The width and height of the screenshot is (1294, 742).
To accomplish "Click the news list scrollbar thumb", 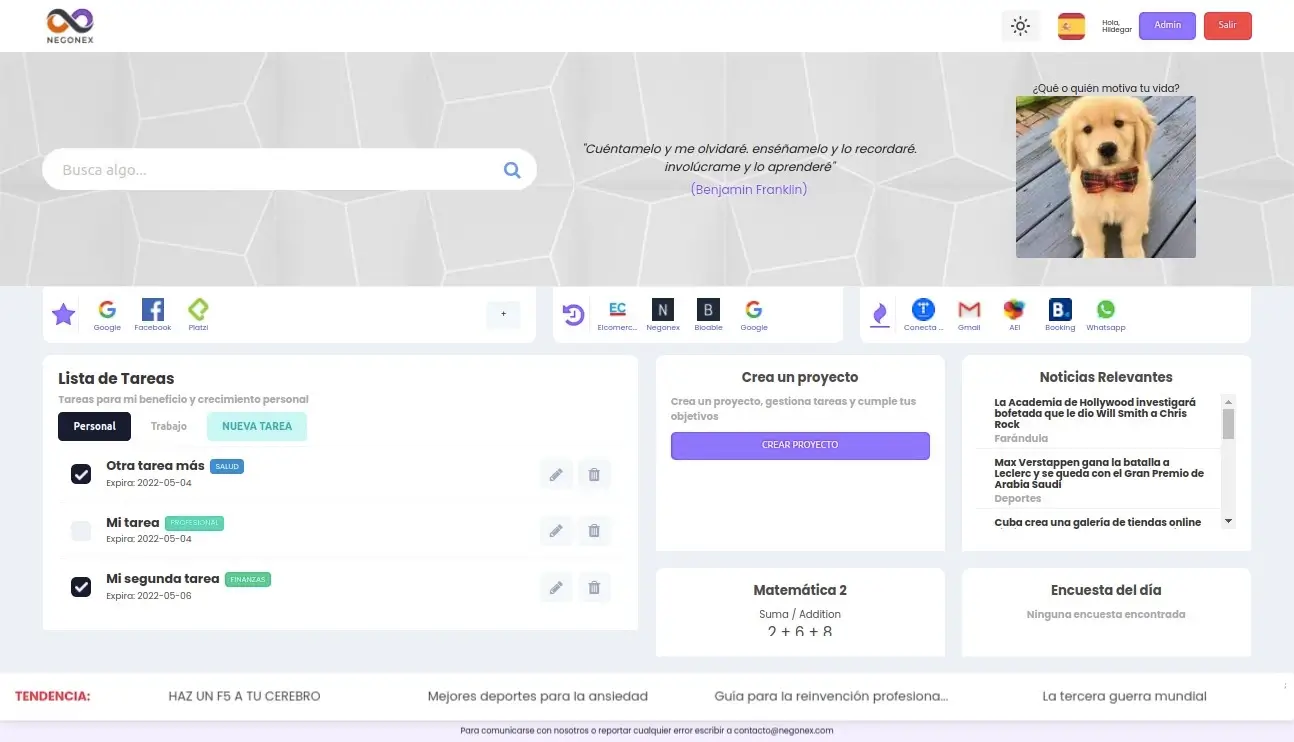I will pos(1229,424).
